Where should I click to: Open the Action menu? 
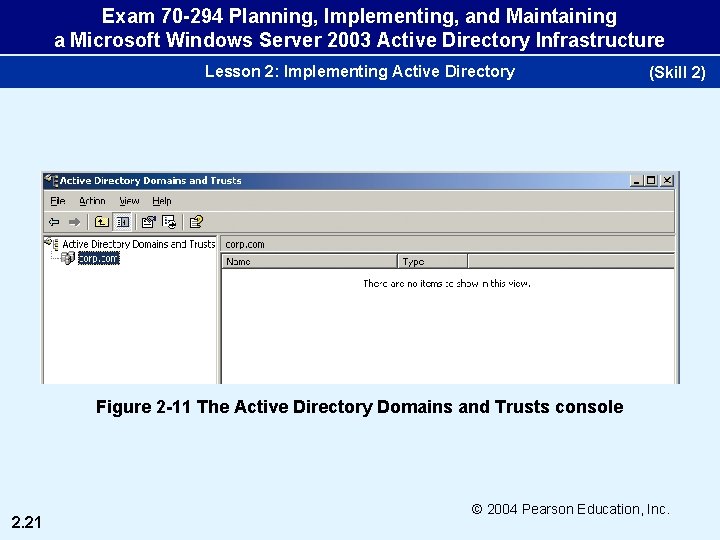[92, 201]
